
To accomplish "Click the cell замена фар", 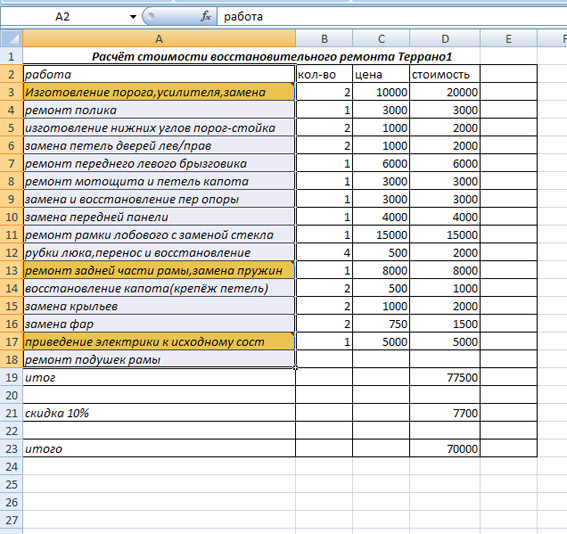I will (159, 324).
